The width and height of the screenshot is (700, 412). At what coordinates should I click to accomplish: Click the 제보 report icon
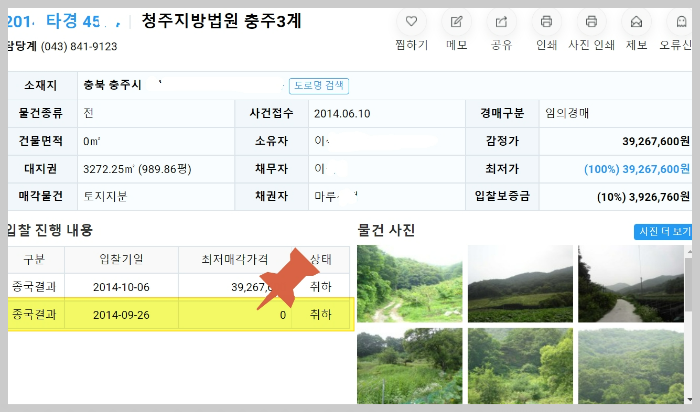[636, 21]
